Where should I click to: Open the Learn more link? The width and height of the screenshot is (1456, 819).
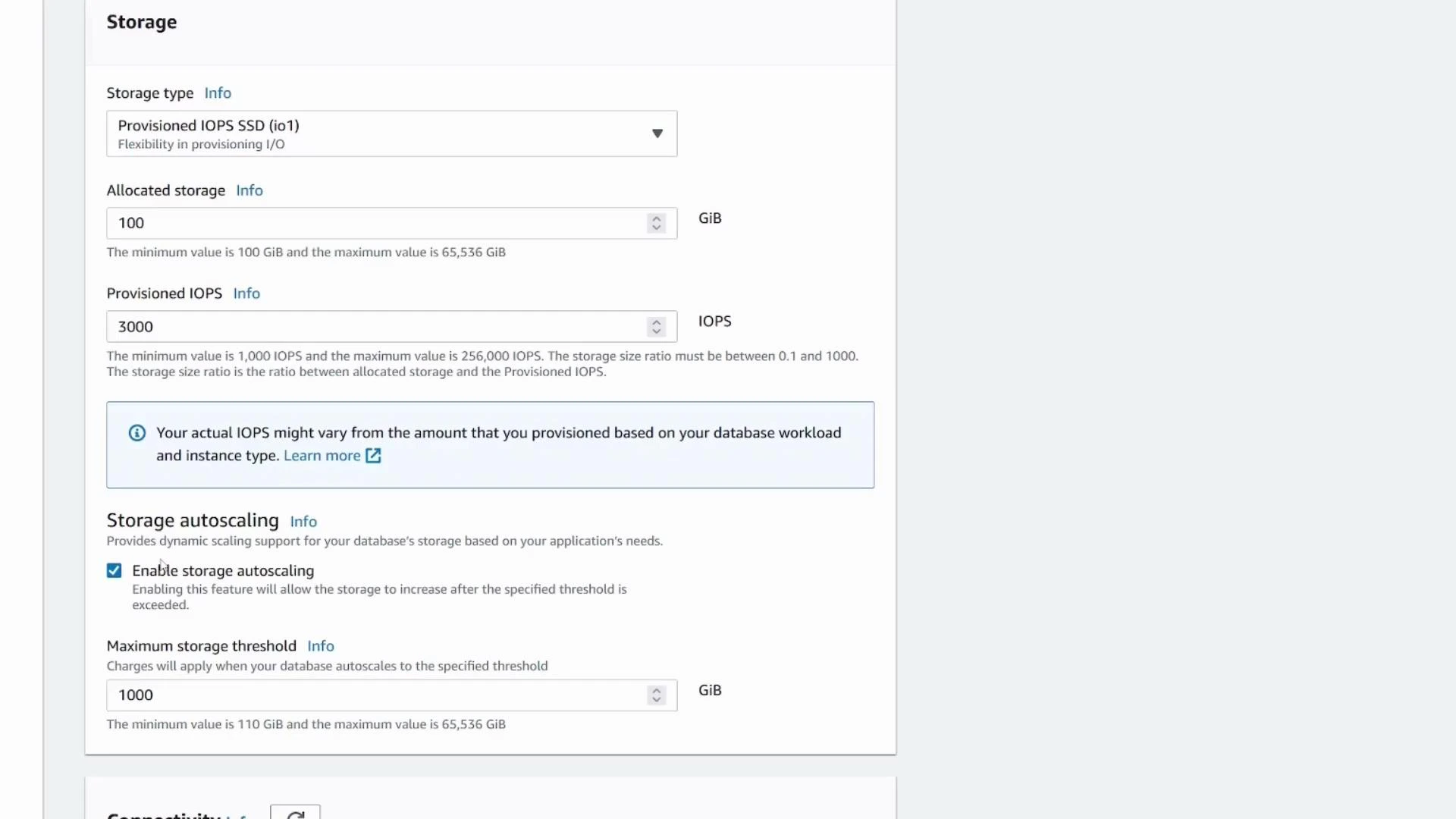322,456
